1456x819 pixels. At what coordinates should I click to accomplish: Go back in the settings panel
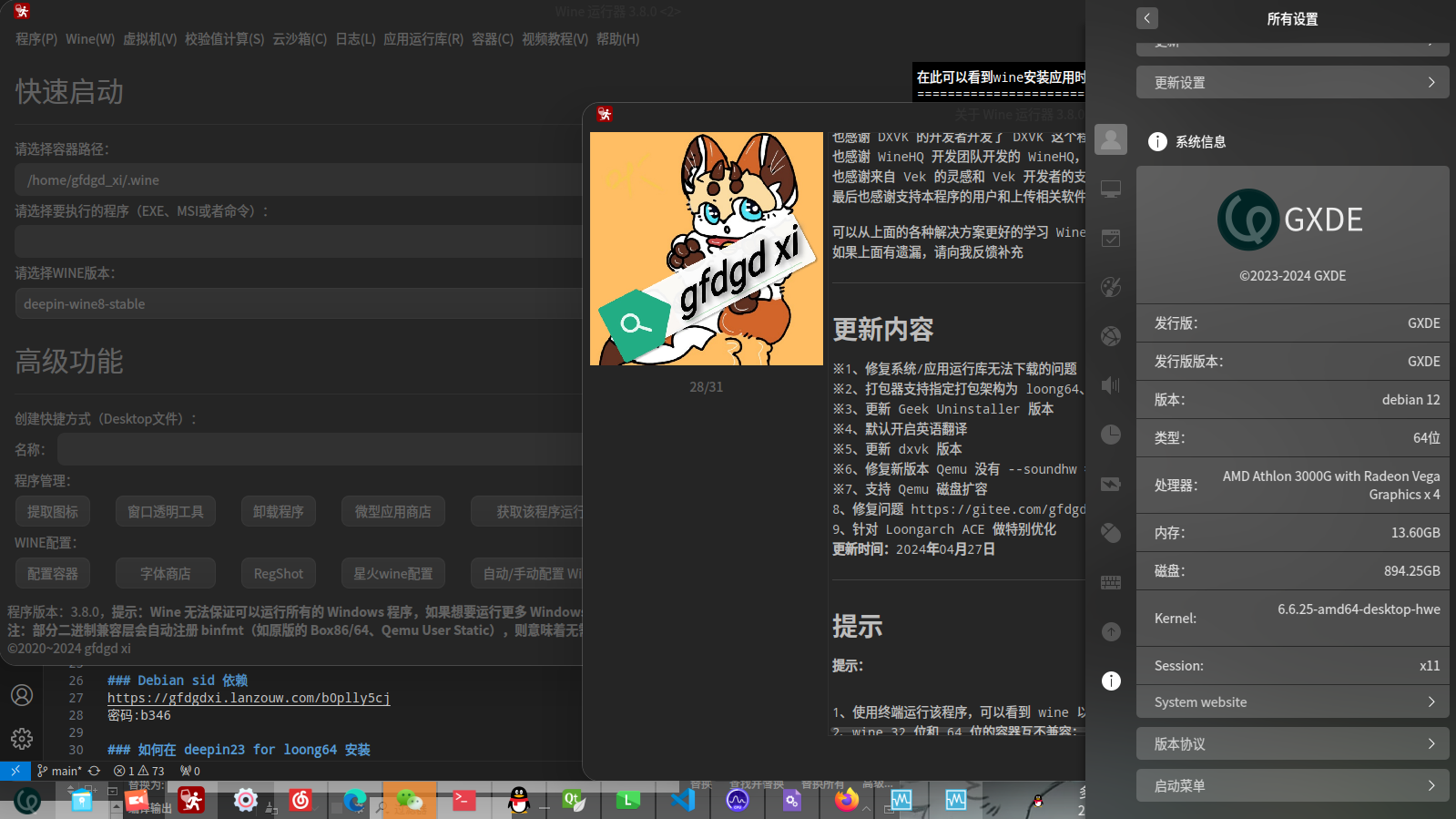pos(1147,18)
